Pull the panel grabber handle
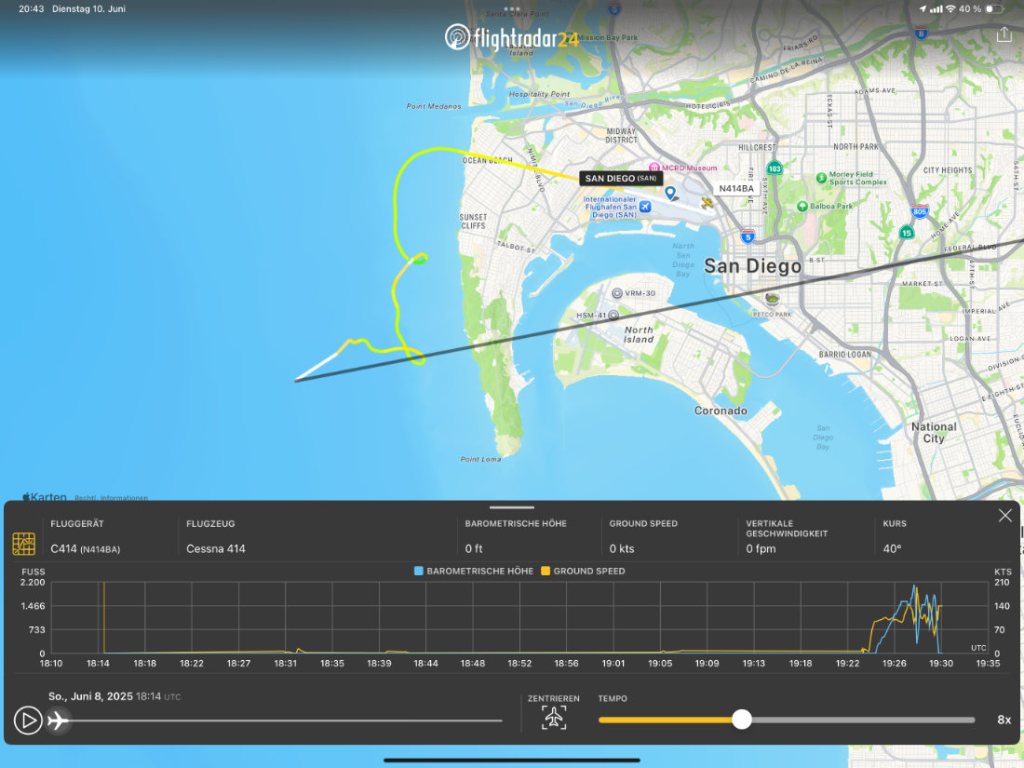 tap(512, 507)
